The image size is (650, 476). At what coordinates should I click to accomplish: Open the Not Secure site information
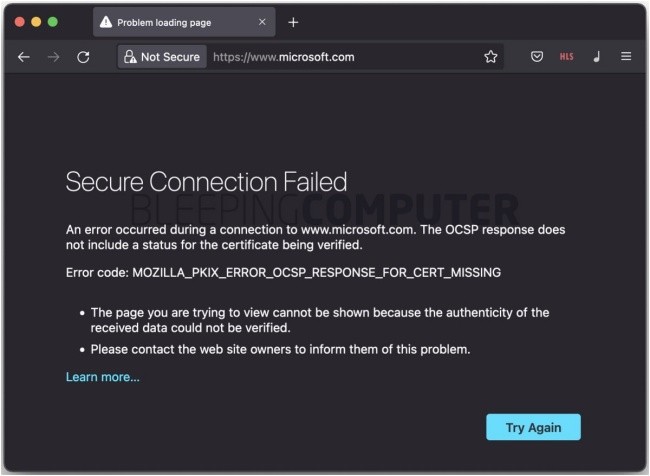[162, 57]
